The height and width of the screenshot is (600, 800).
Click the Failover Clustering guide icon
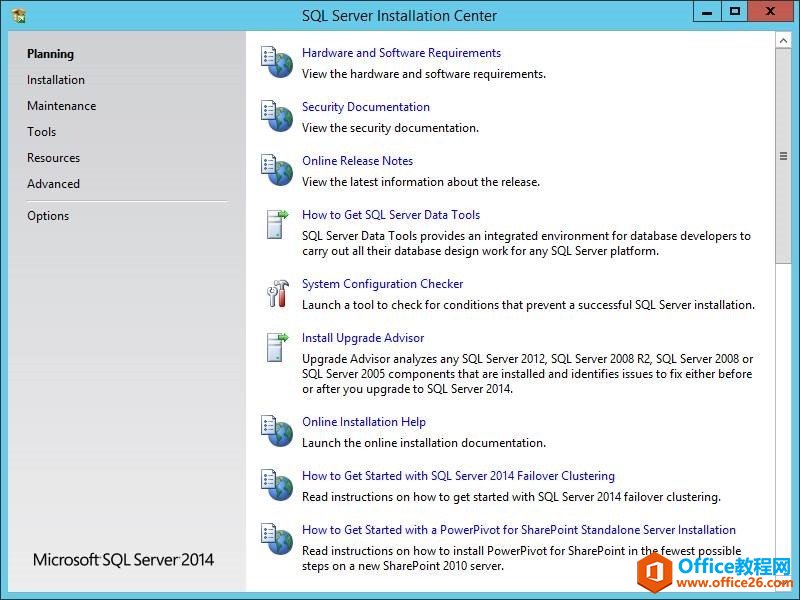point(276,485)
